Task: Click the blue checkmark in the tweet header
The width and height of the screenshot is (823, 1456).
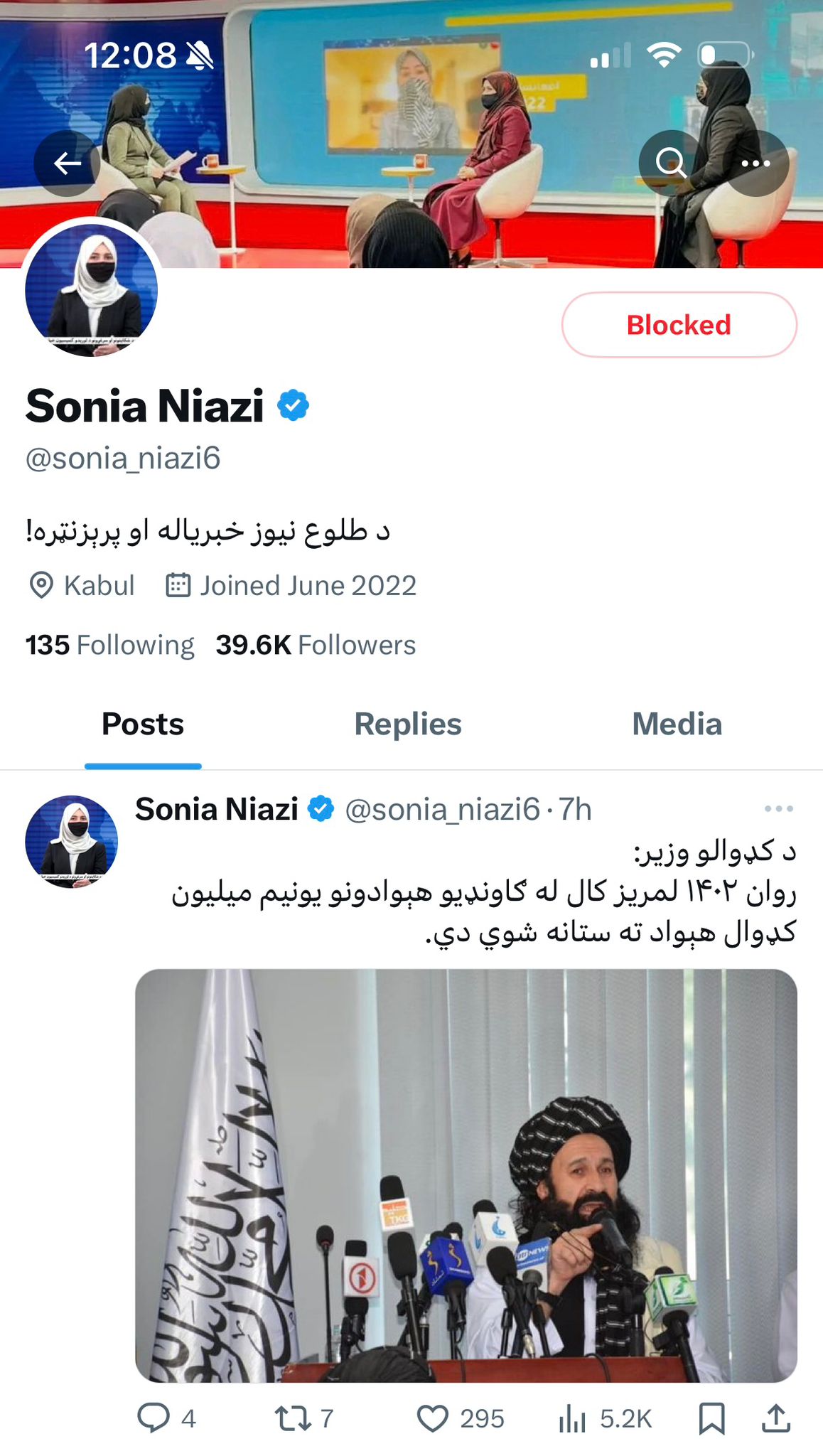Action: [x=321, y=809]
